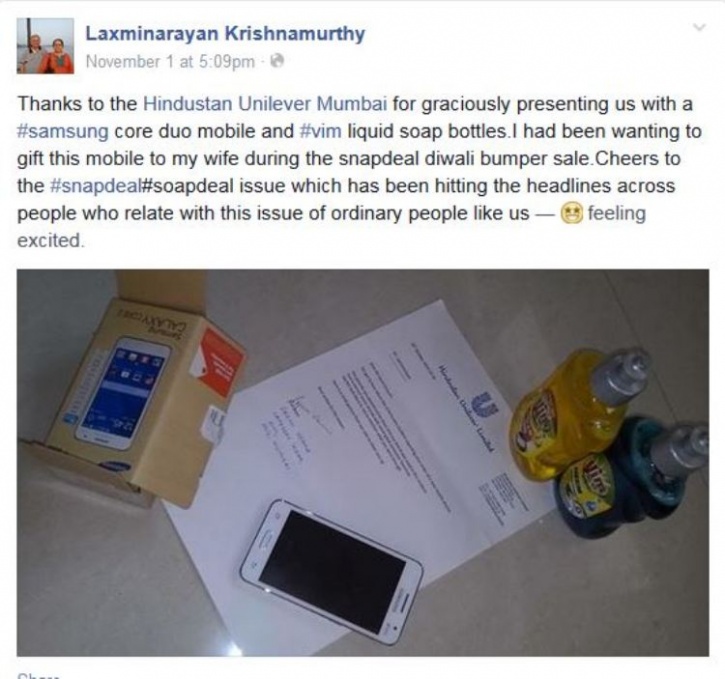The width and height of the screenshot is (725, 679).
Task: Open the attached photo of phone and letter
Action: (362, 462)
